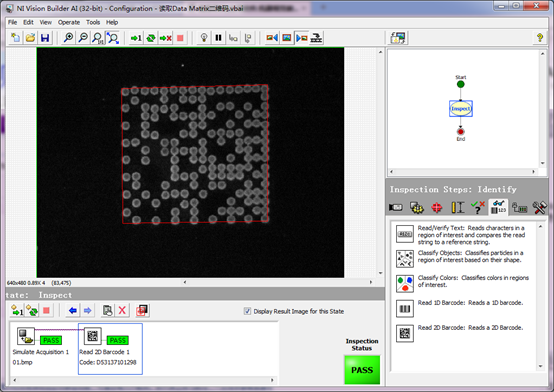Run inspection once toolbar icon

pyautogui.click(x=136, y=38)
